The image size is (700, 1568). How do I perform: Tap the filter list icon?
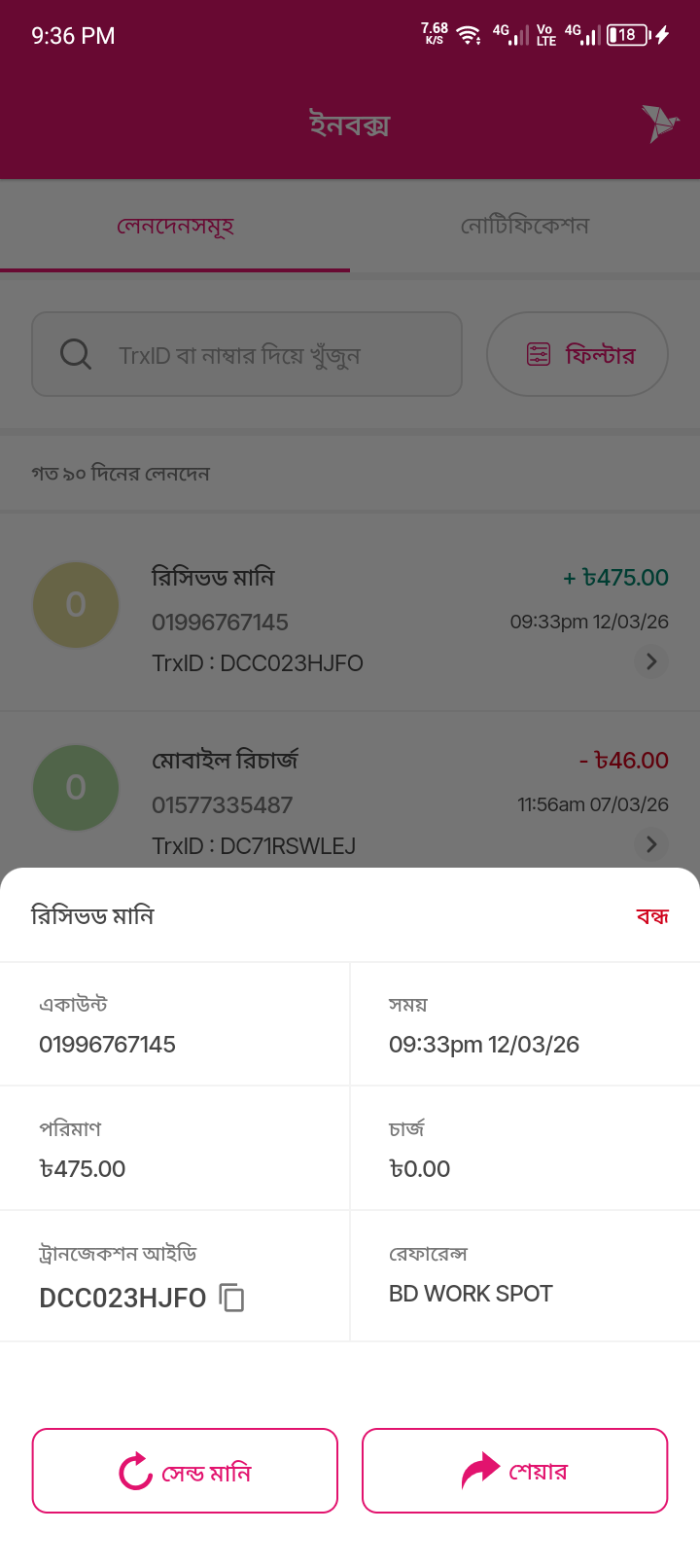(539, 354)
